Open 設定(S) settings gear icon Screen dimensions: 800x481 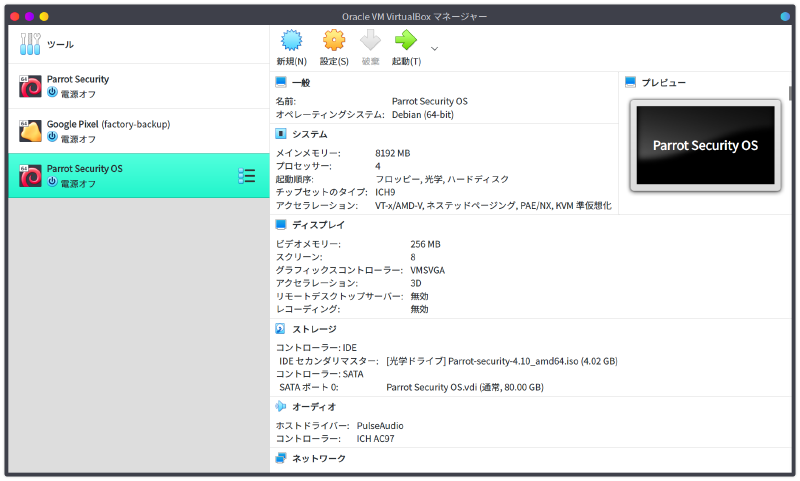click(334, 41)
